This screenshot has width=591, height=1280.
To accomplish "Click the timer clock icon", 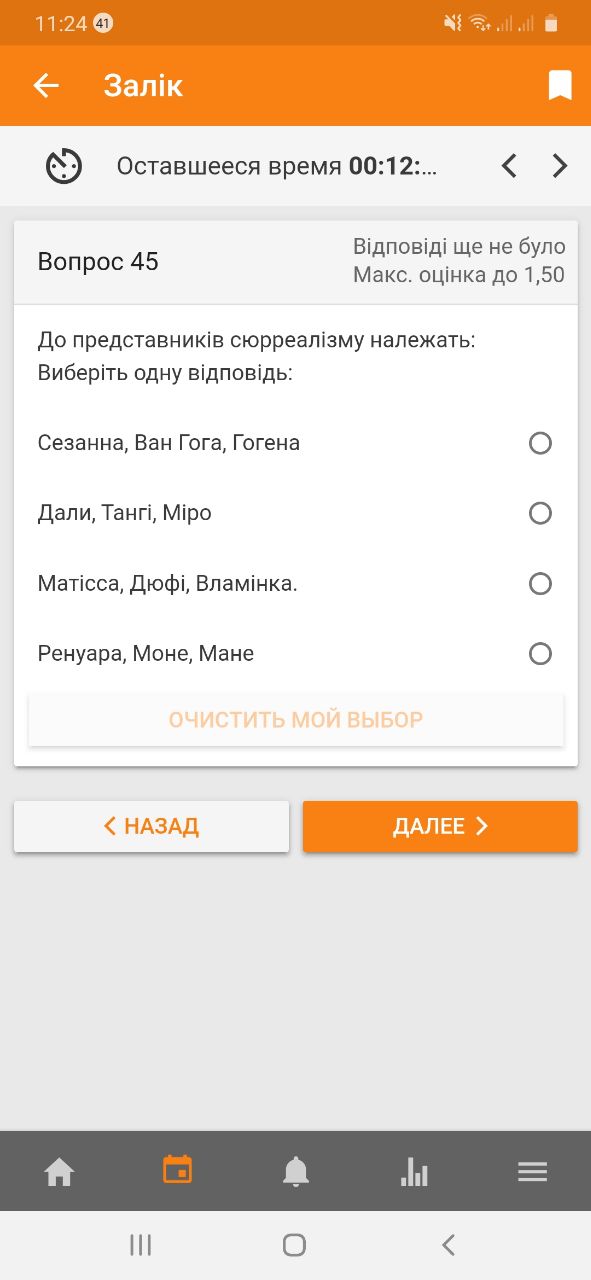I will coord(64,166).
